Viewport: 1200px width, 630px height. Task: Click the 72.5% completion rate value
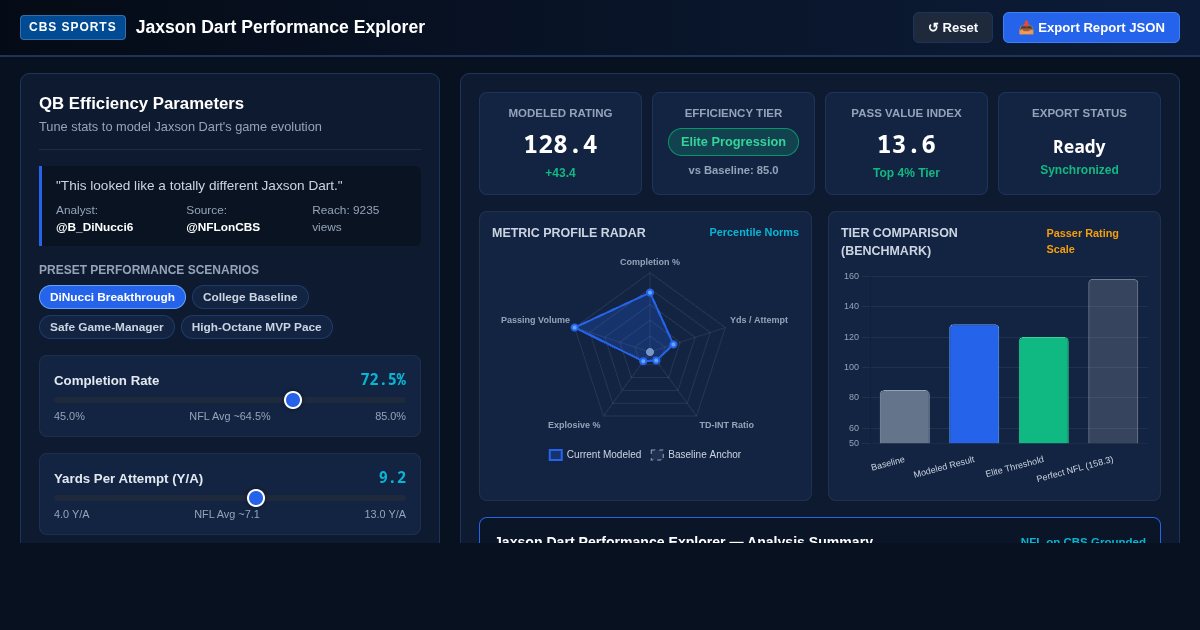click(383, 380)
